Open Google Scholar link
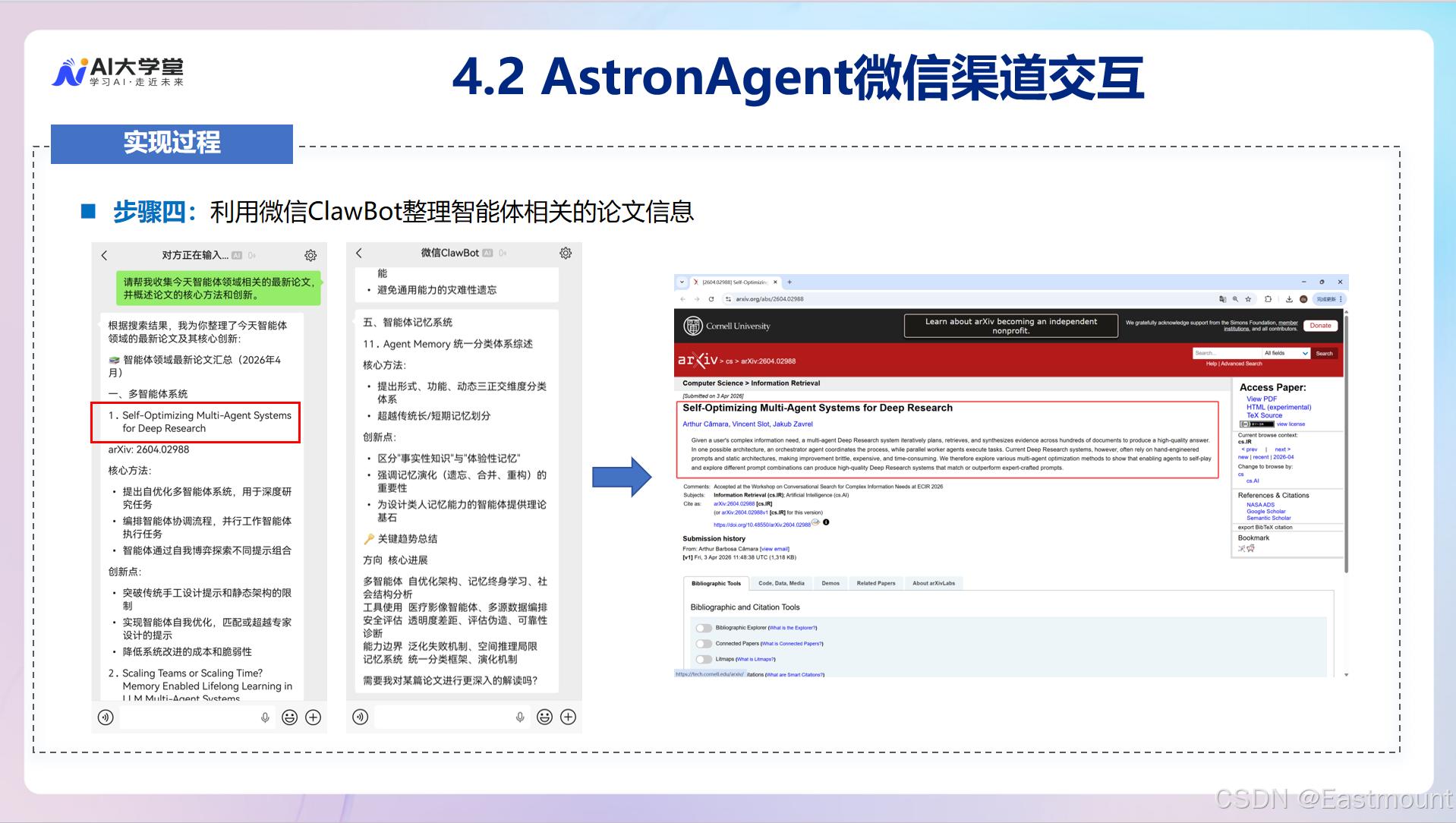 [1265, 512]
